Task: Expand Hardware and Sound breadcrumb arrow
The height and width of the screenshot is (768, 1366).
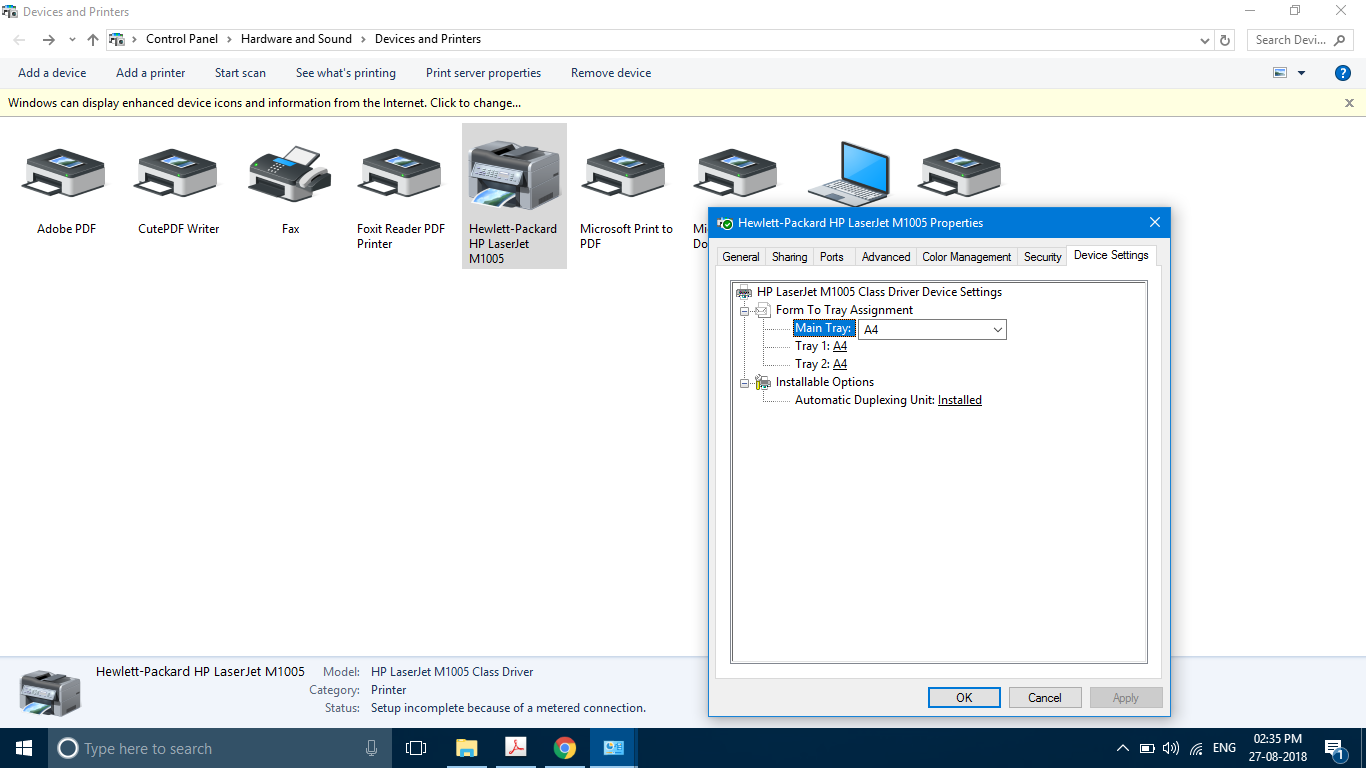Action: click(x=363, y=40)
